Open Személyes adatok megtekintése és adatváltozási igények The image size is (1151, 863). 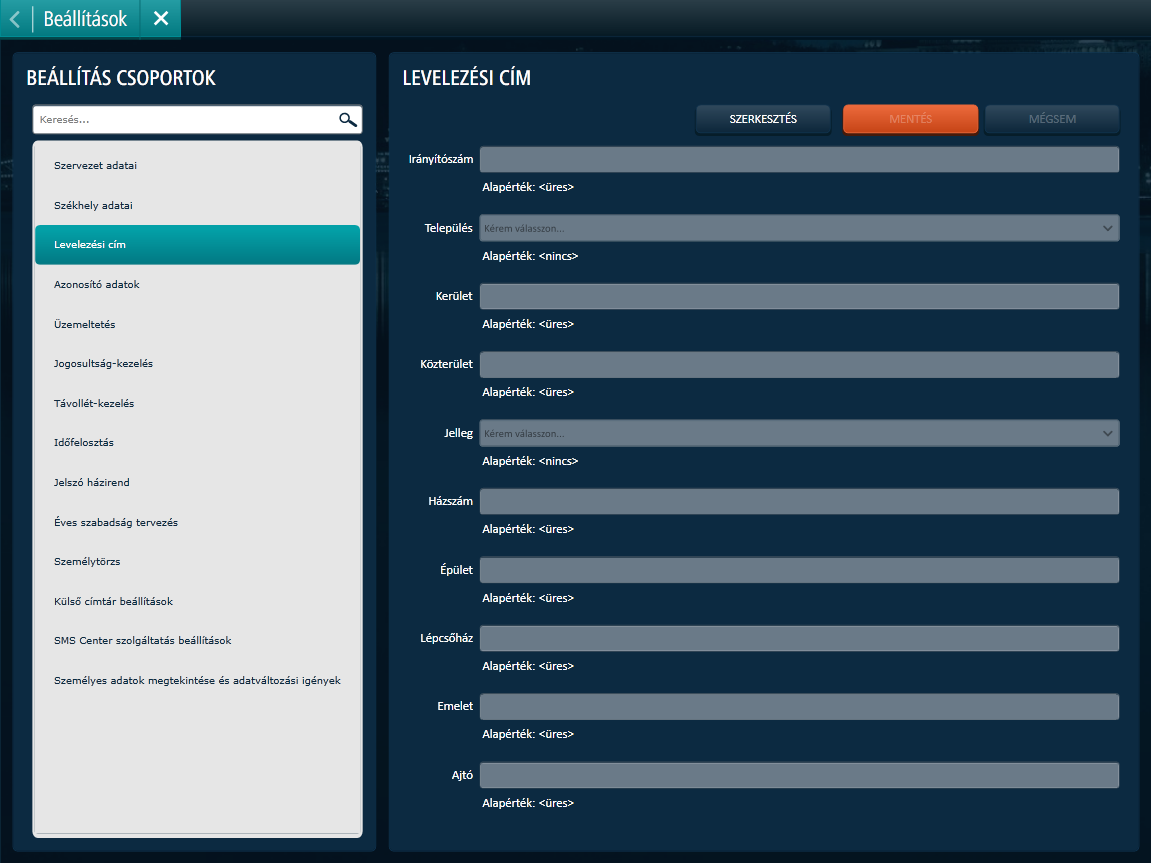(x=197, y=680)
